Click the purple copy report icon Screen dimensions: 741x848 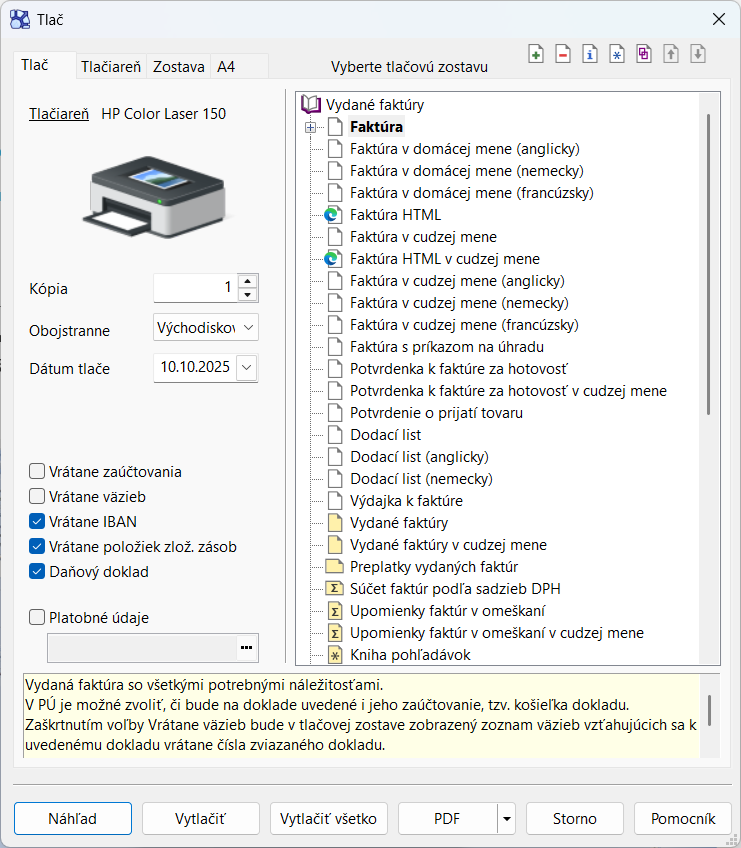click(x=644, y=55)
